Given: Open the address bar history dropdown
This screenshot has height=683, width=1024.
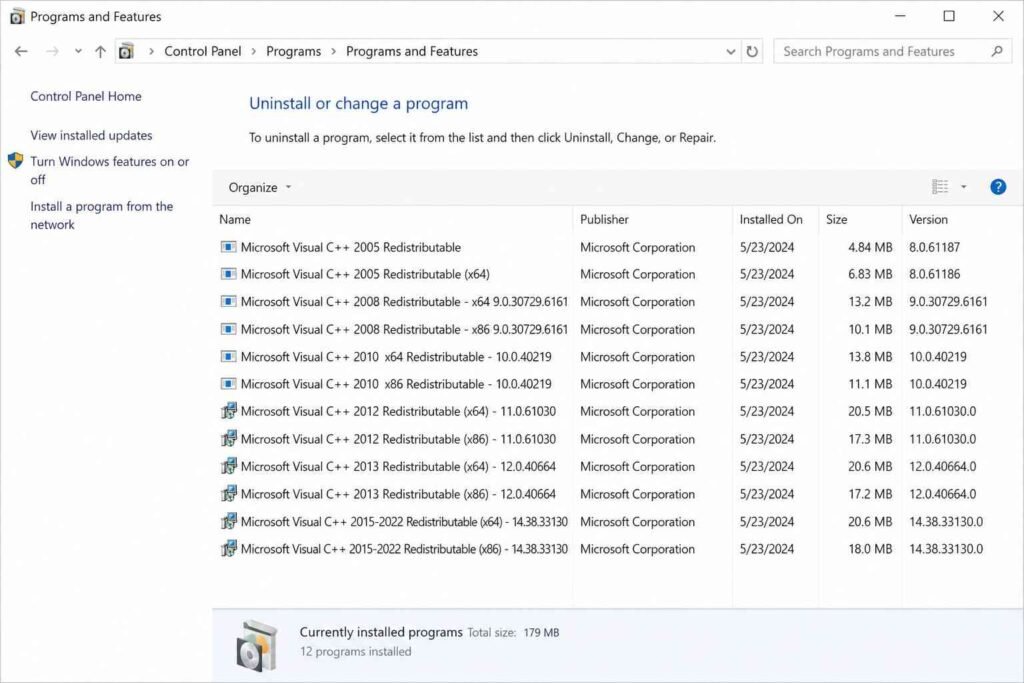Looking at the screenshot, I should (x=730, y=52).
